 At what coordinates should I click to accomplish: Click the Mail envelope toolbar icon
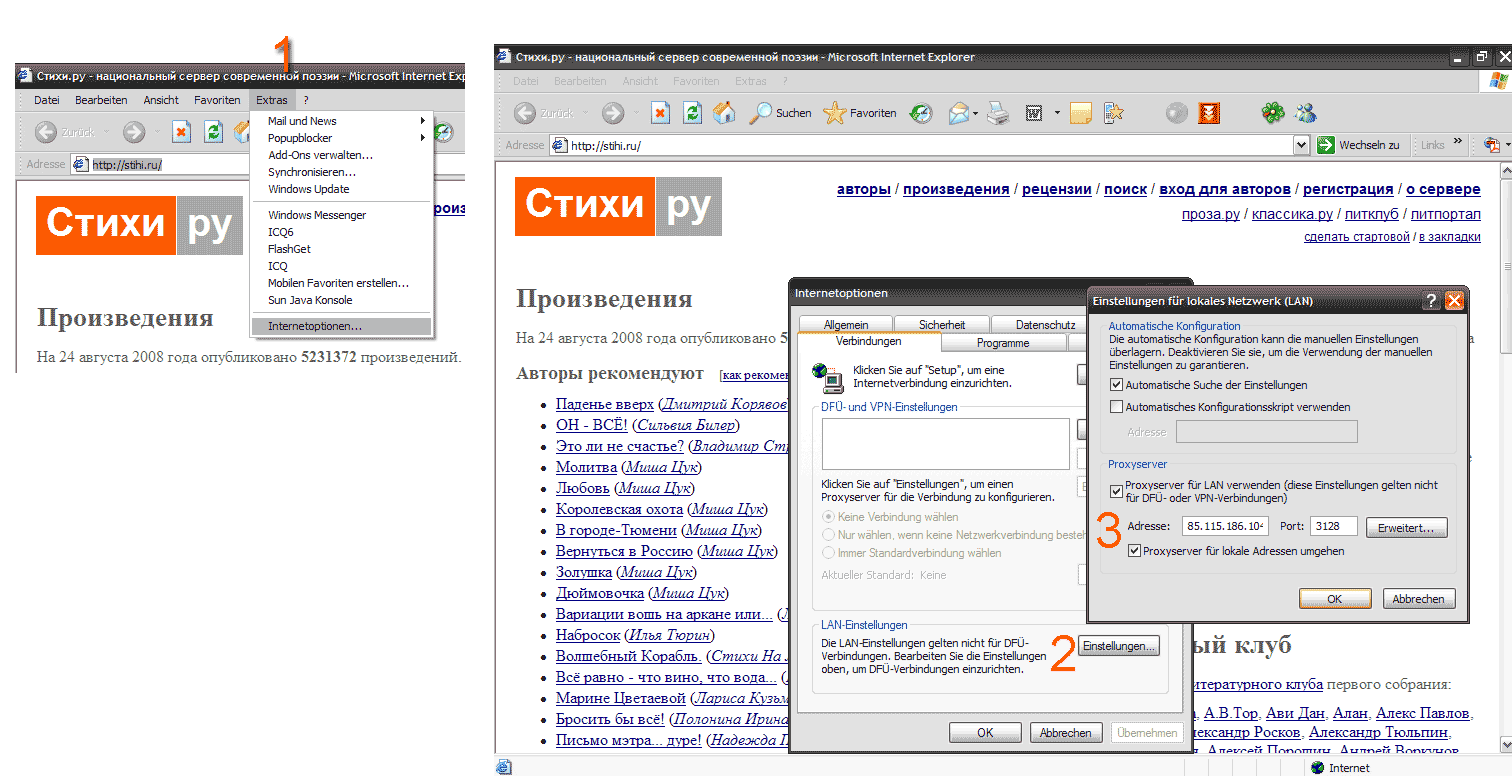pos(959,113)
